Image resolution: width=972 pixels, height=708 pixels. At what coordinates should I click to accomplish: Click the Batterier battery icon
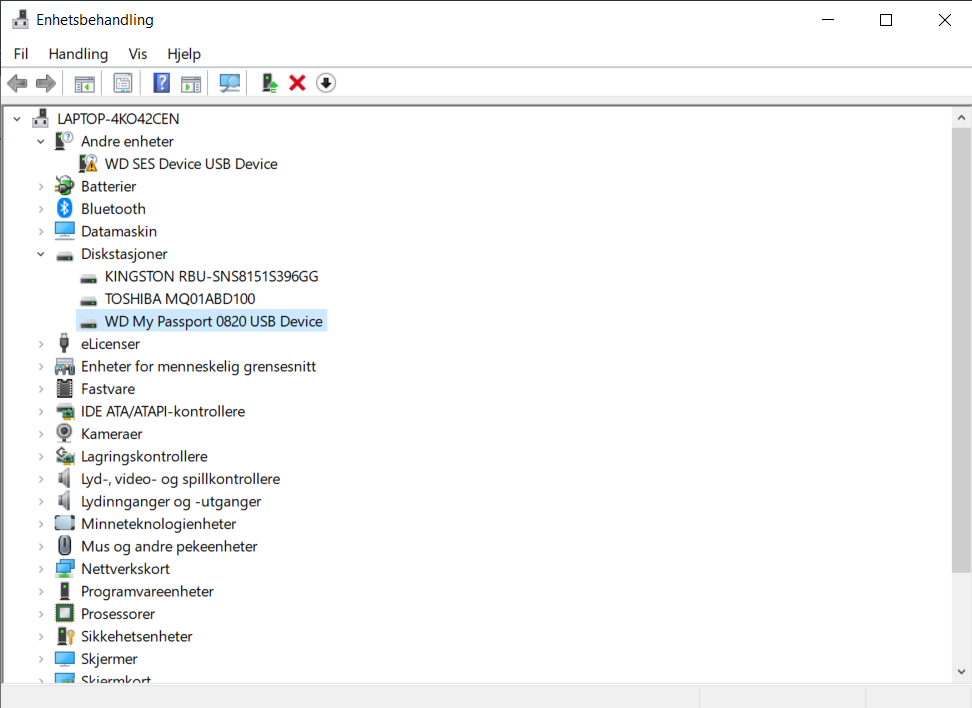click(64, 186)
